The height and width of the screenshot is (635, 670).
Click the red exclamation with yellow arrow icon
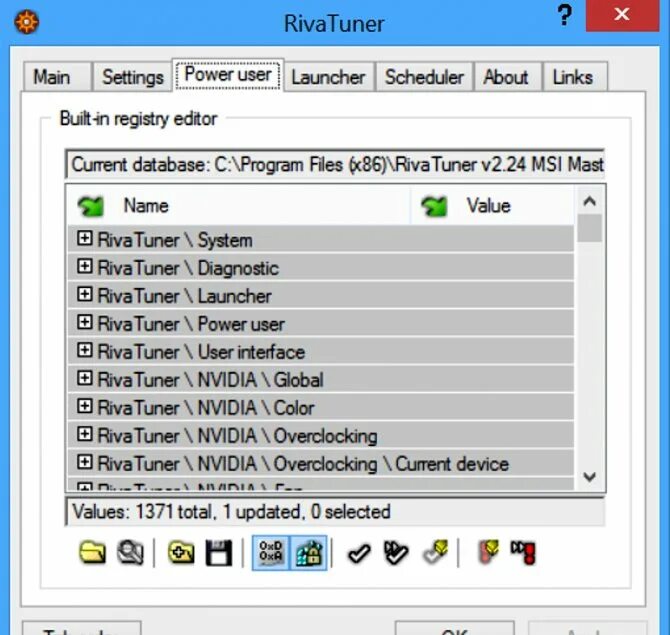(x=488, y=552)
